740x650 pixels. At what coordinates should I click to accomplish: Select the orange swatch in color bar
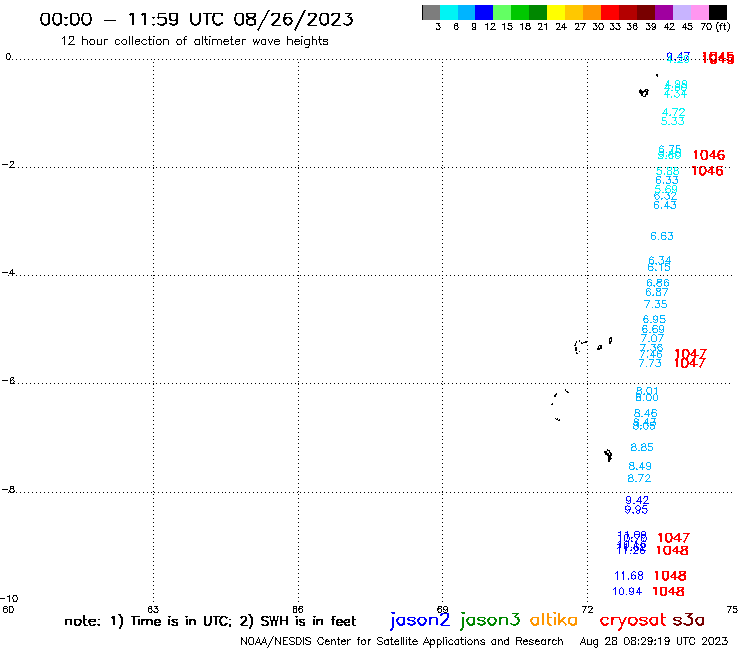click(x=592, y=12)
